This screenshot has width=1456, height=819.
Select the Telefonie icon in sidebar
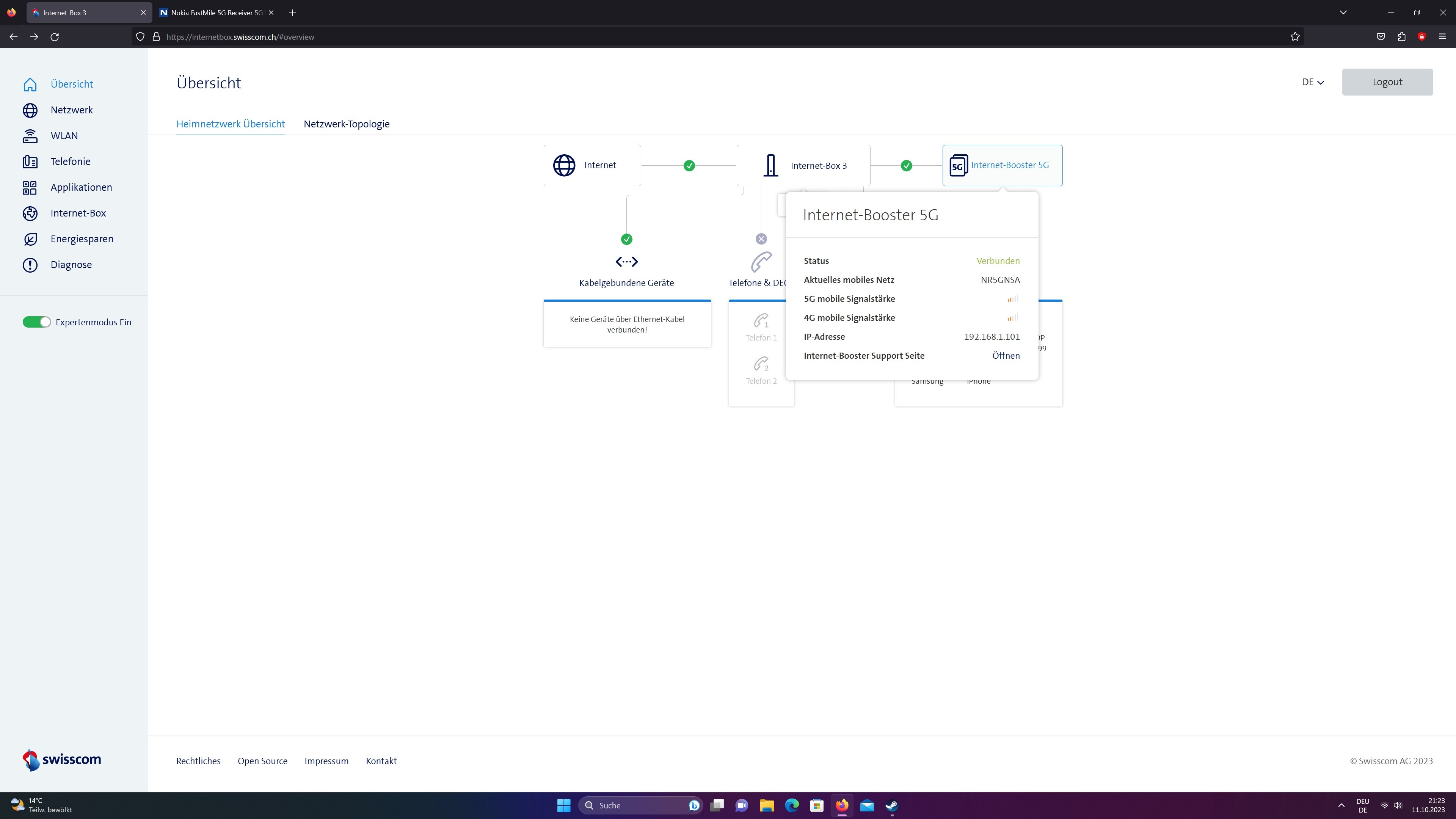click(x=30, y=162)
